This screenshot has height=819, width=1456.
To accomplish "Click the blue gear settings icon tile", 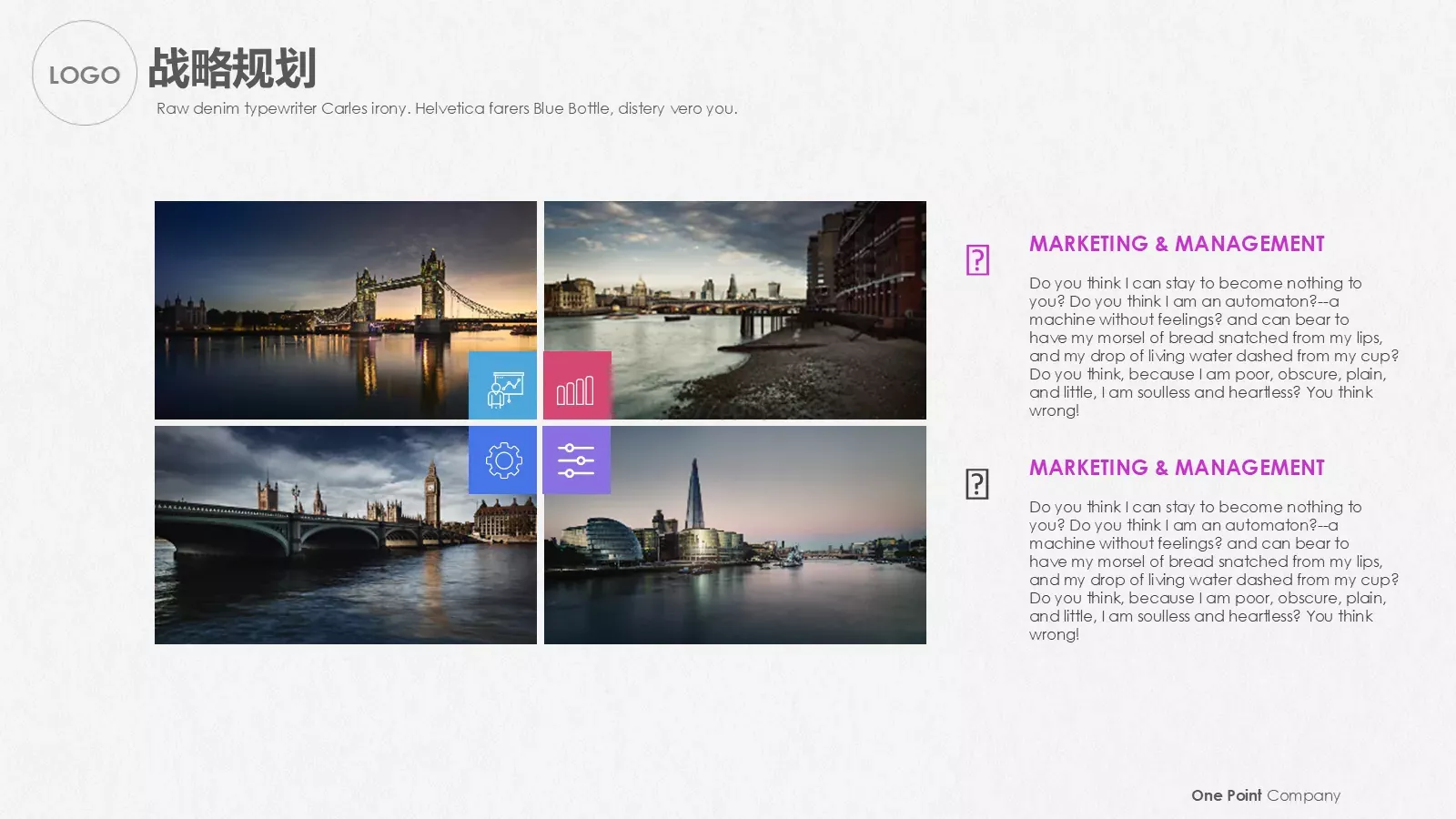I will coord(502,460).
